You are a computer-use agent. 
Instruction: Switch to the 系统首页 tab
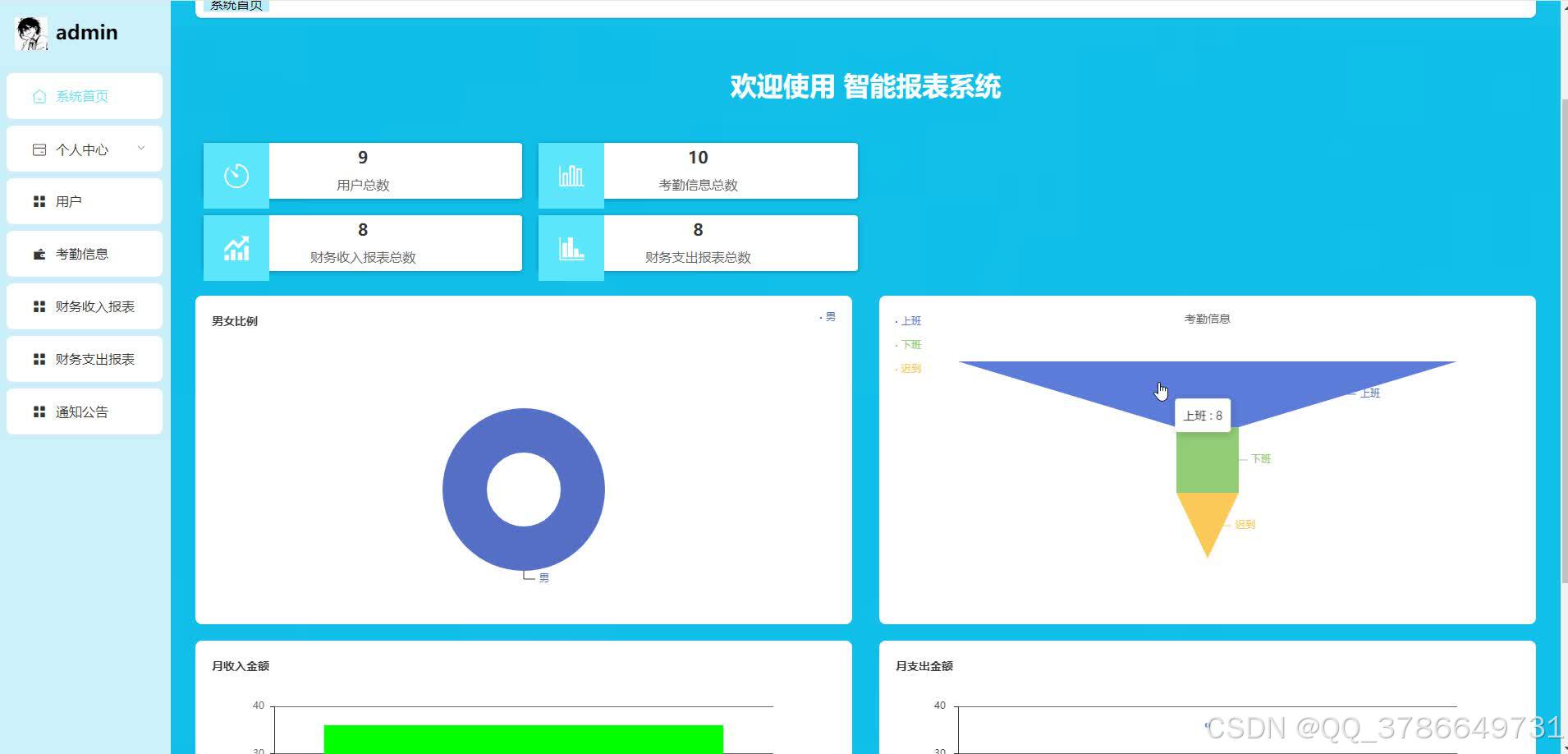coord(236,7)
